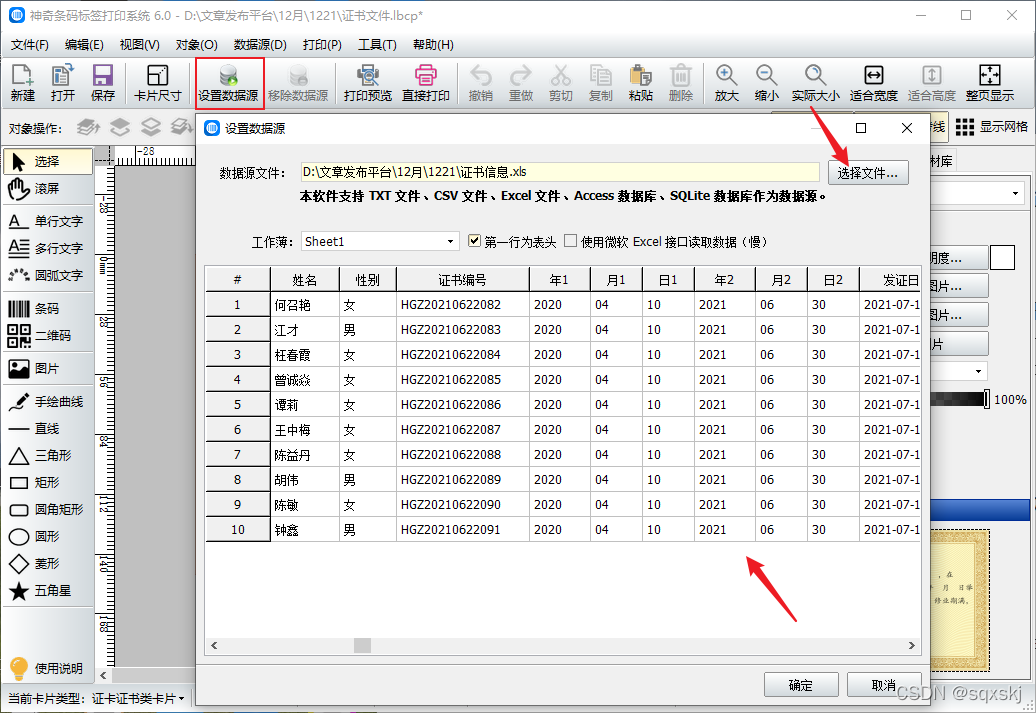Select the 矩形 rectangle tool
The height and width of the screenshot is (713, 1036).
coord(48,482)
